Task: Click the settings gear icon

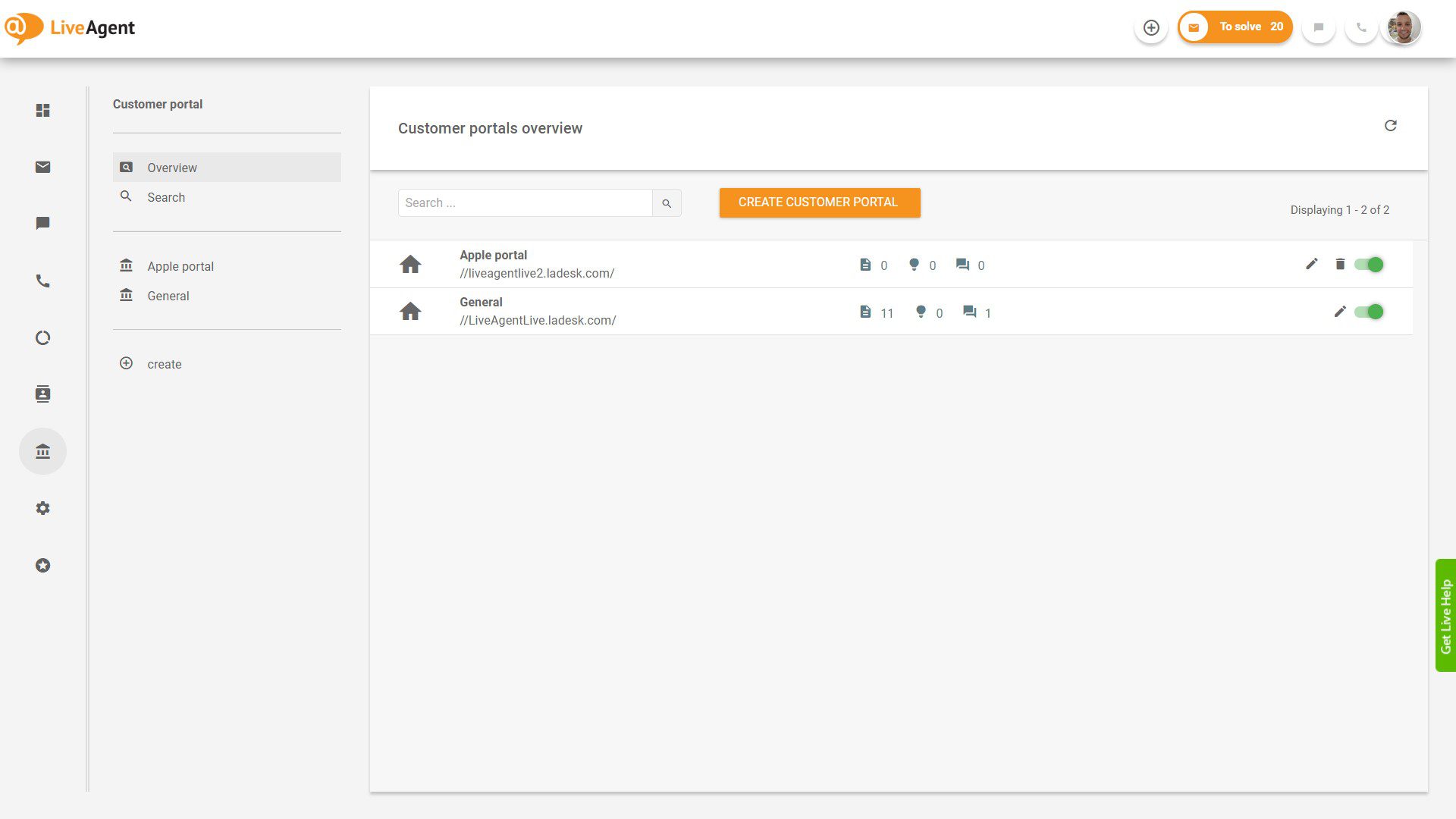Action: click(x=43, y=508)
